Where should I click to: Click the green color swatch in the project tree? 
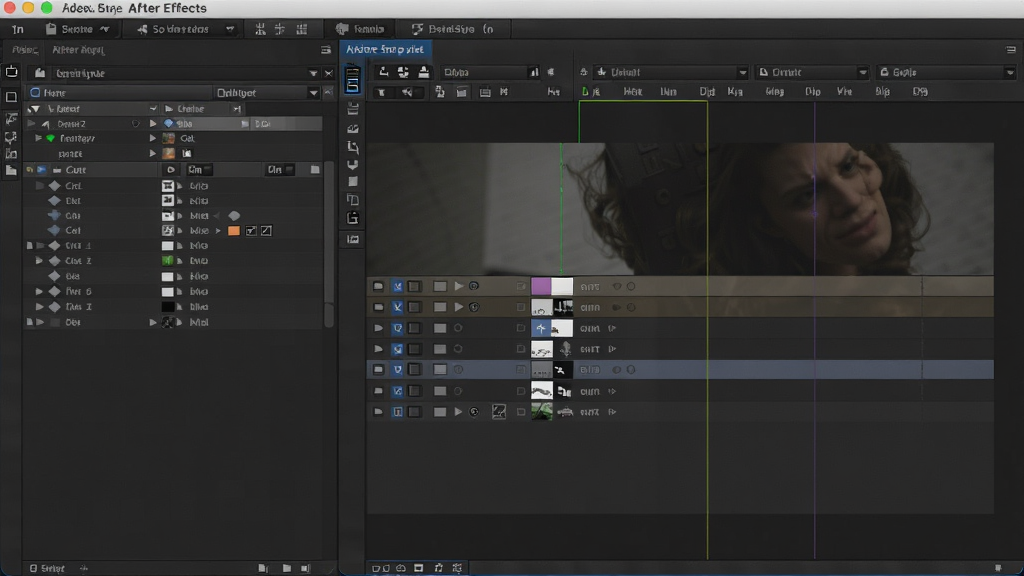(x=168, y=261)
